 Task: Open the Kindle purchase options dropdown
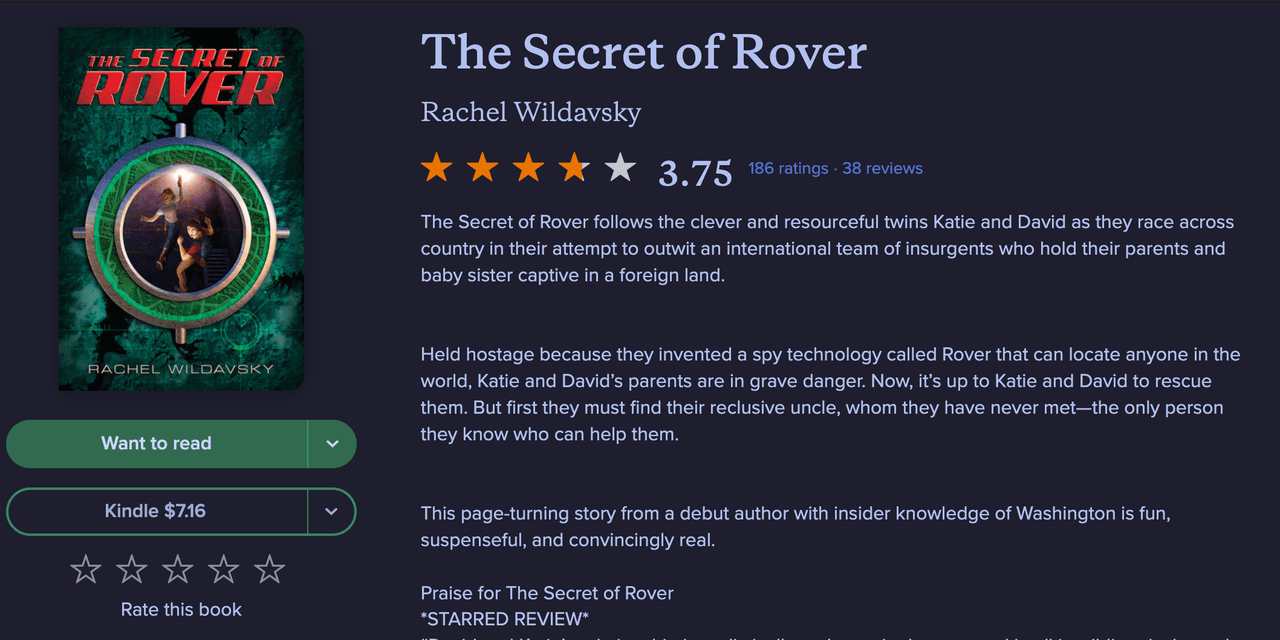point(332,512)
